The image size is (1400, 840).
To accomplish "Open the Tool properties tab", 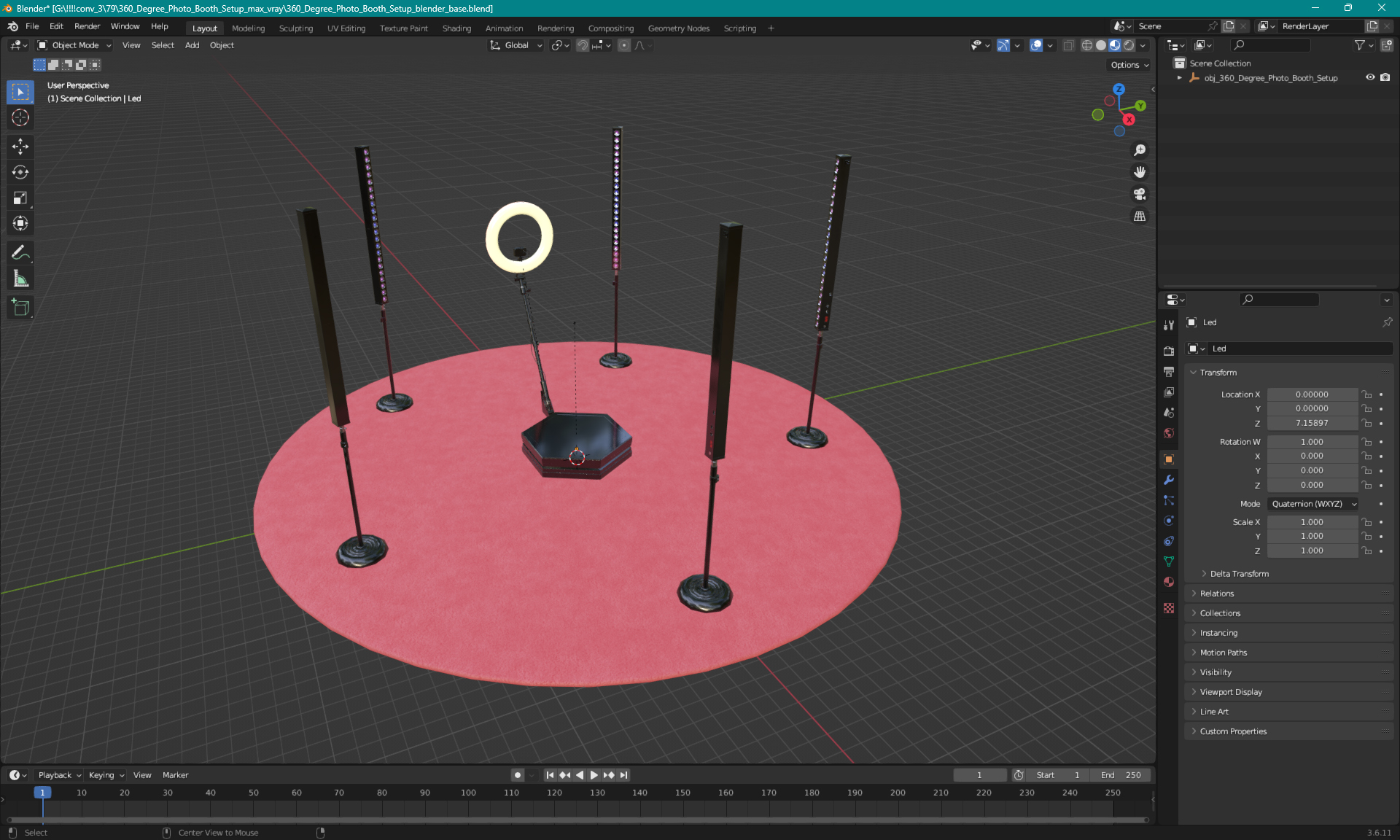I will [x=1169, y=325].
